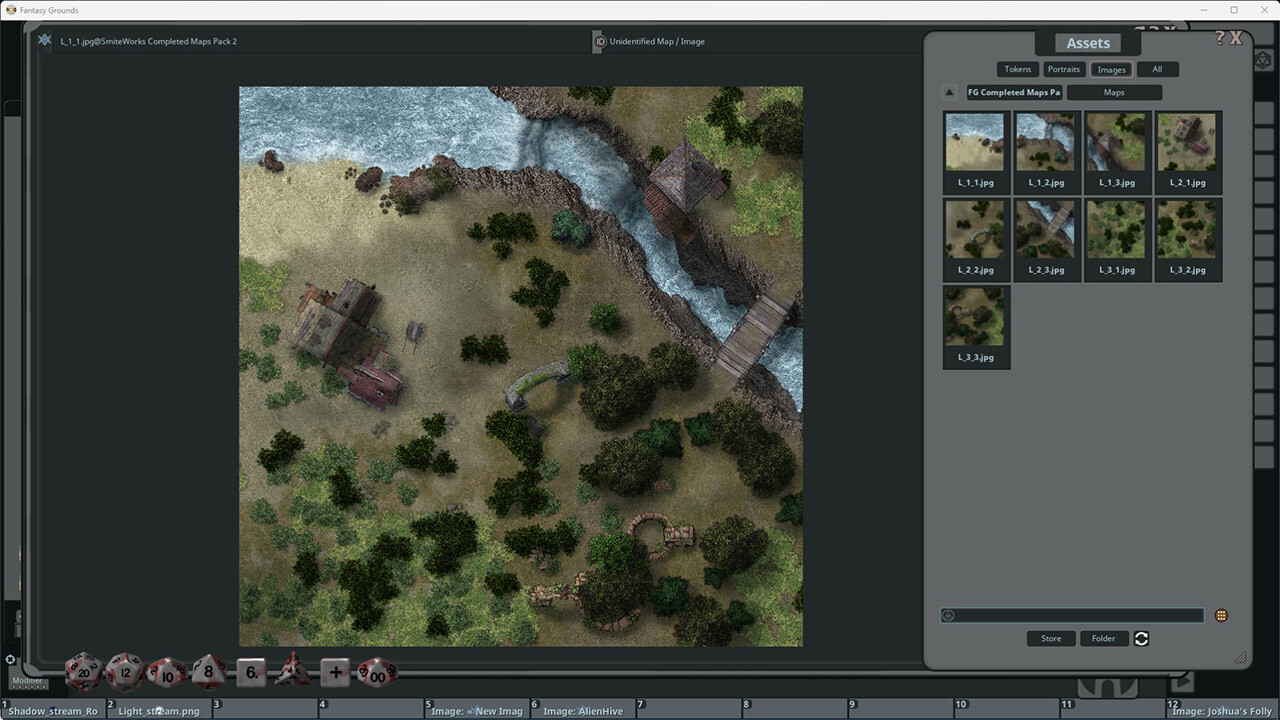Toggle the Tokens asset filter
The height and width of the screenshot is (720, 1280).
tap(1017, 69)
